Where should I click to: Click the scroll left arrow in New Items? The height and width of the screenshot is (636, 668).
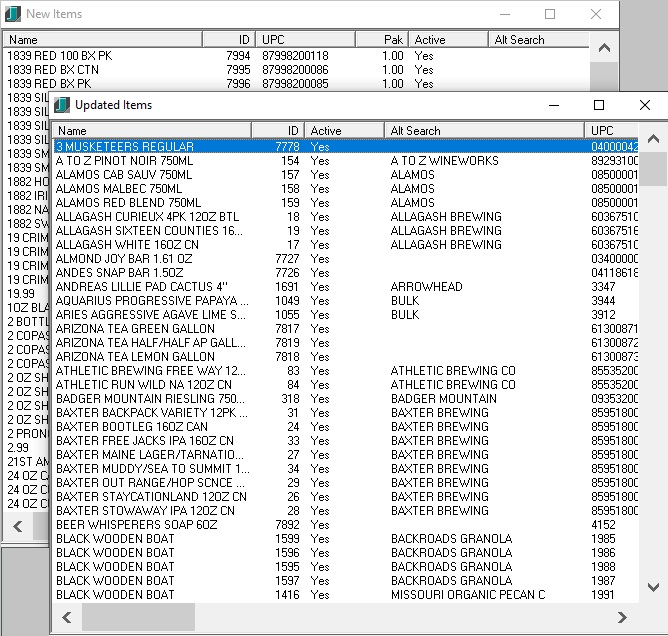tap(18, 527)
